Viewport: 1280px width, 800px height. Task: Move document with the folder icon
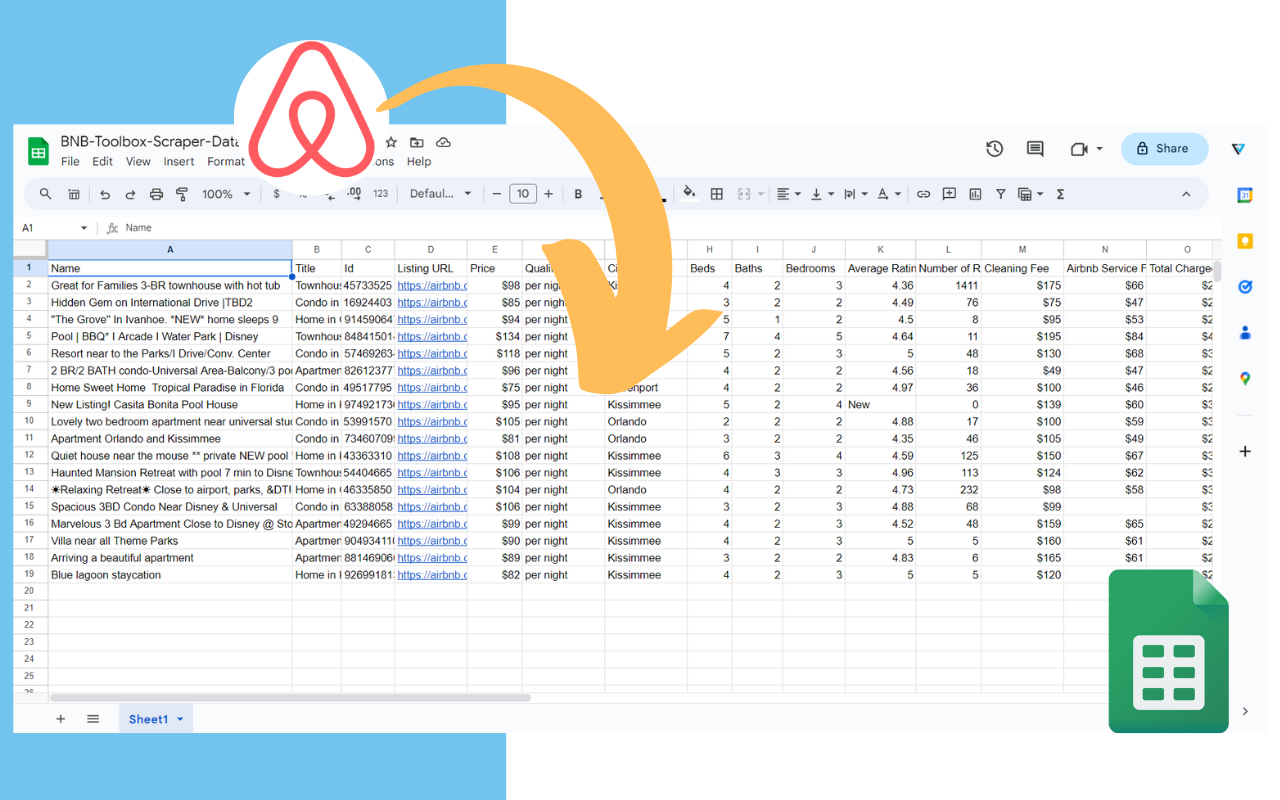(417, 143)
